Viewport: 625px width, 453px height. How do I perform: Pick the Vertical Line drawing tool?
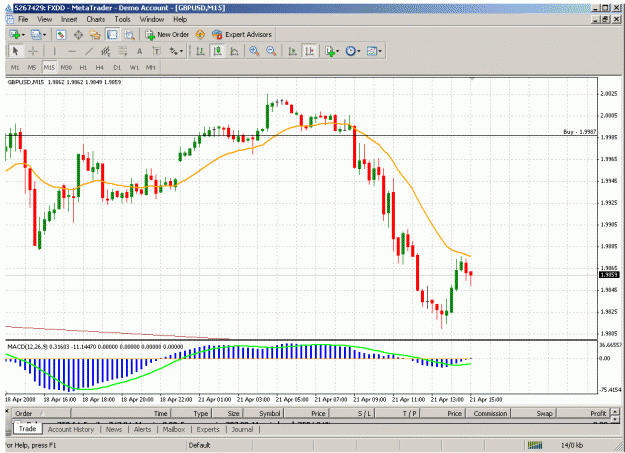[x=54, y=51]
